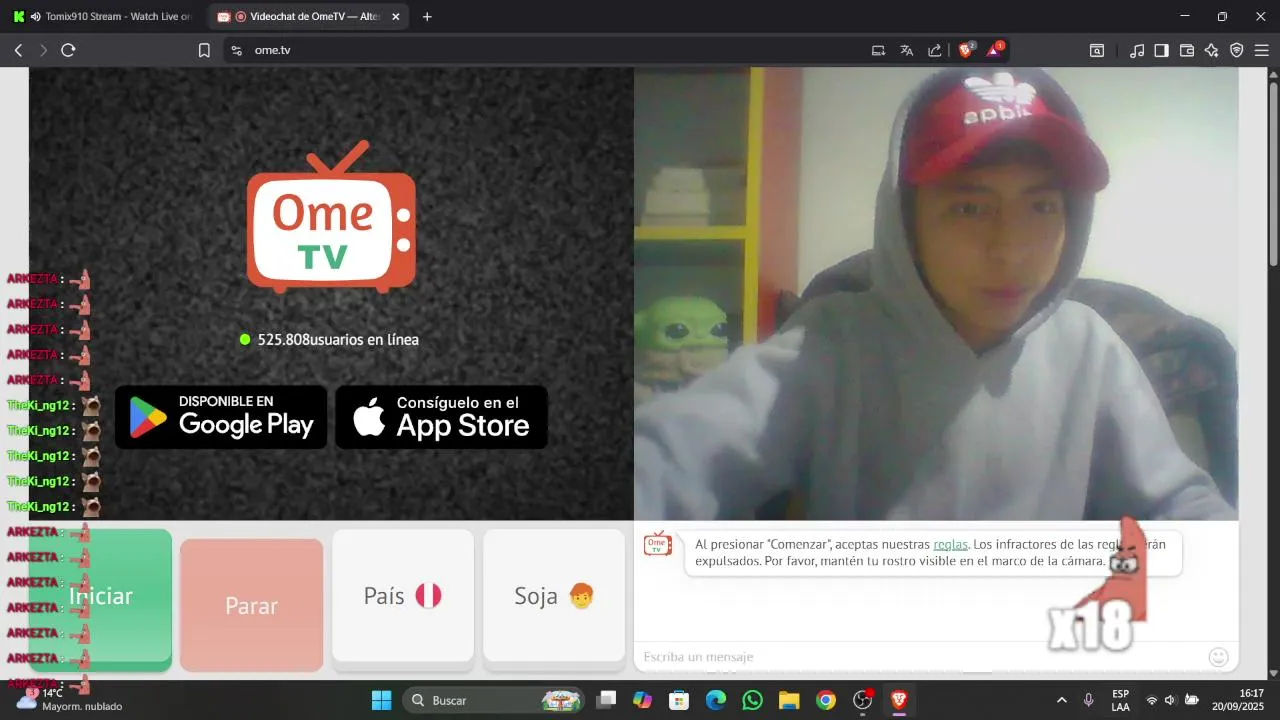Click the share page icon
This screenshot has height=720, width=1280.
[x=934, y=50]
